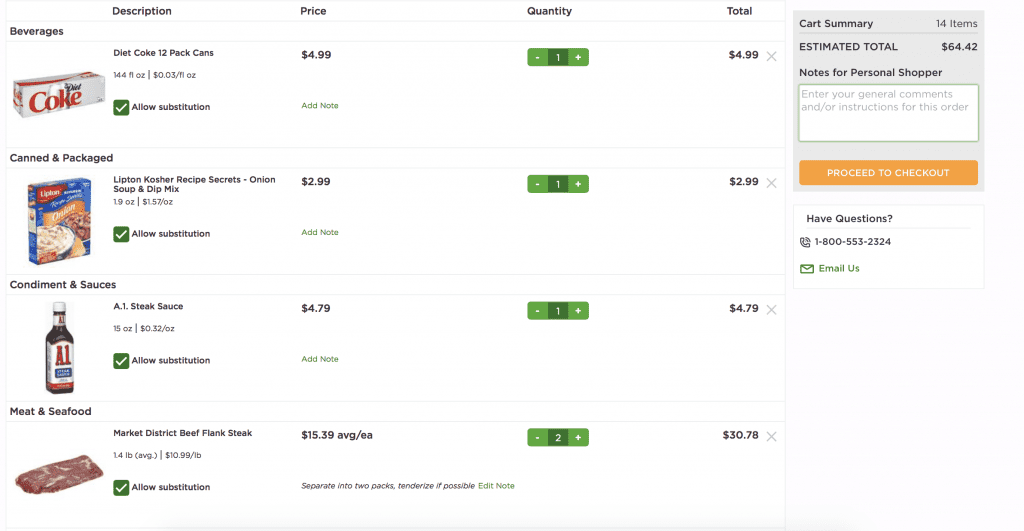Remove Beef Flank Steak from cart
The image size is (1024, 531).
coord(771,436)
